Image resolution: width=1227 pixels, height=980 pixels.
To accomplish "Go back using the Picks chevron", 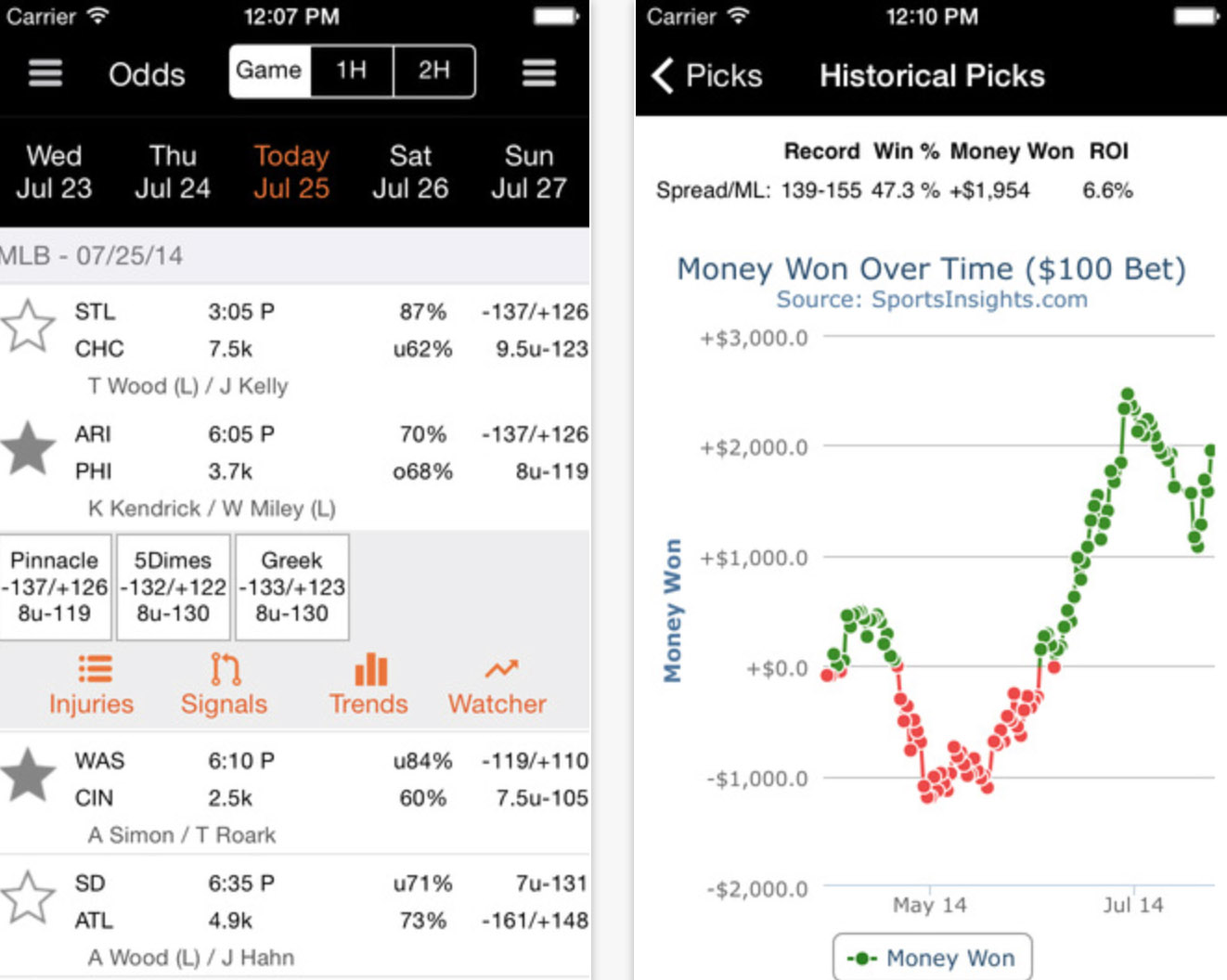I will 662,75.
